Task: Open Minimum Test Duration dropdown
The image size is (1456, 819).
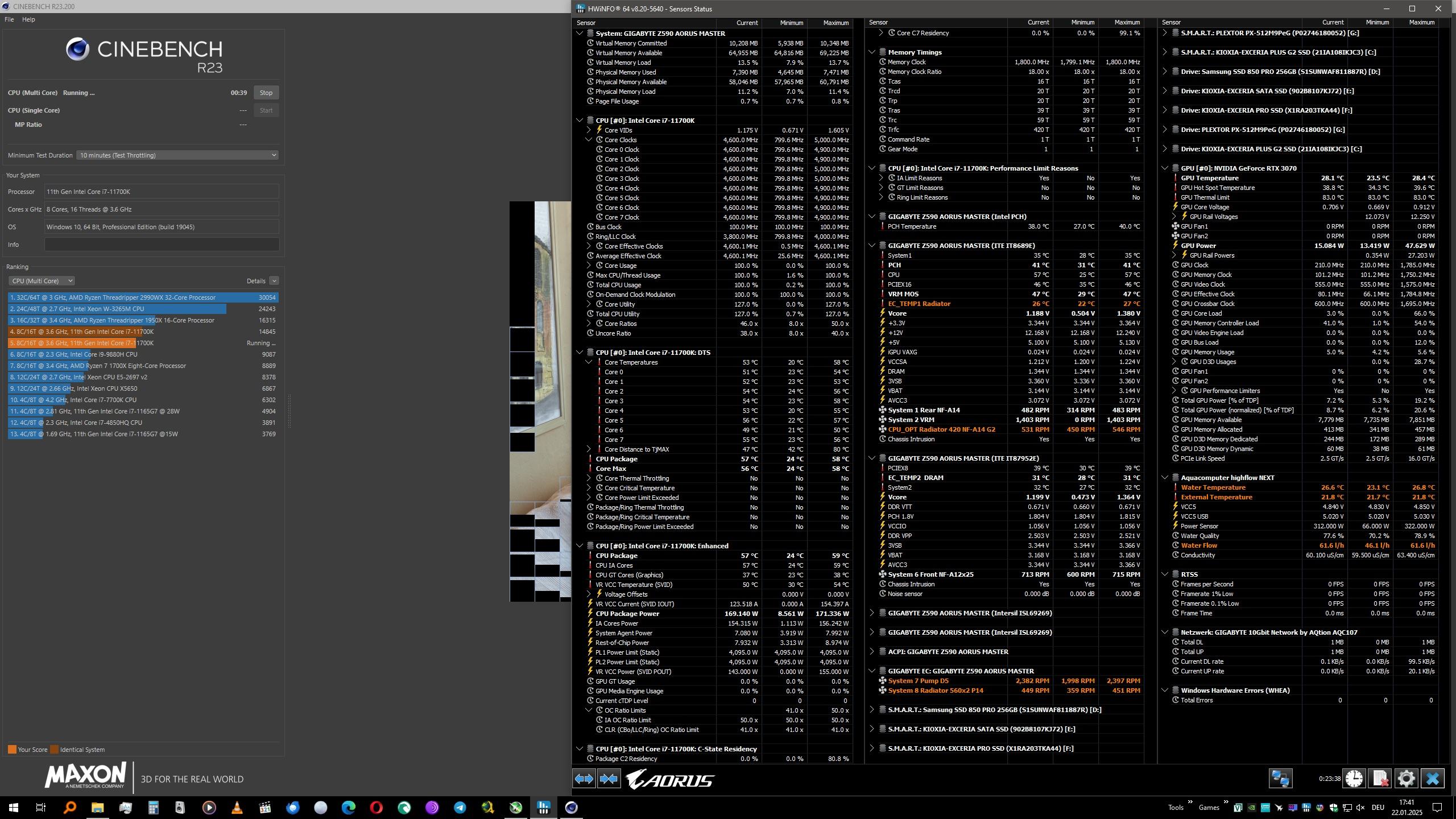Action: point(177,155)
